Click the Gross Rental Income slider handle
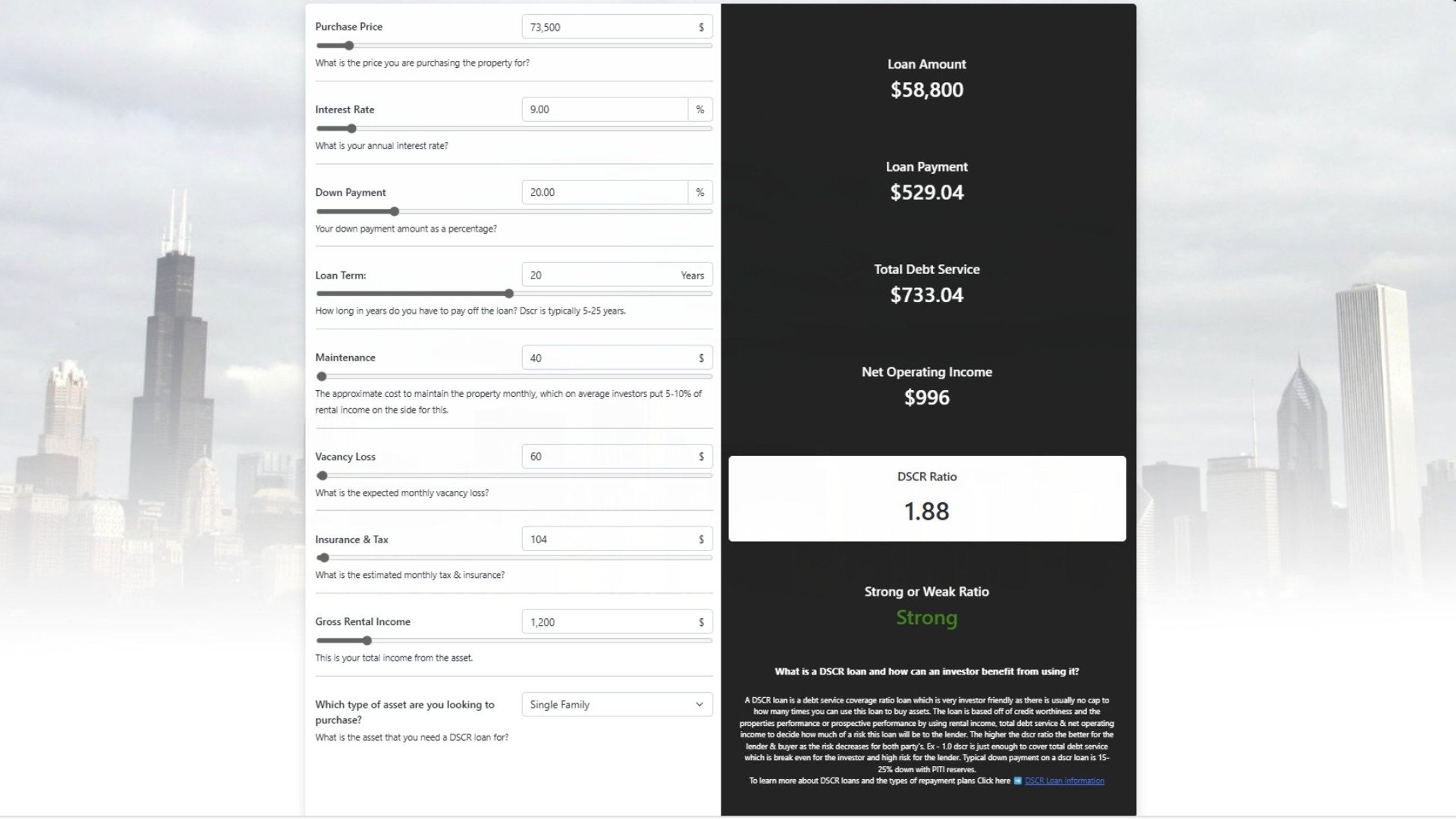This screenshot has width=1456, height=819. click(x=367, y=641)
